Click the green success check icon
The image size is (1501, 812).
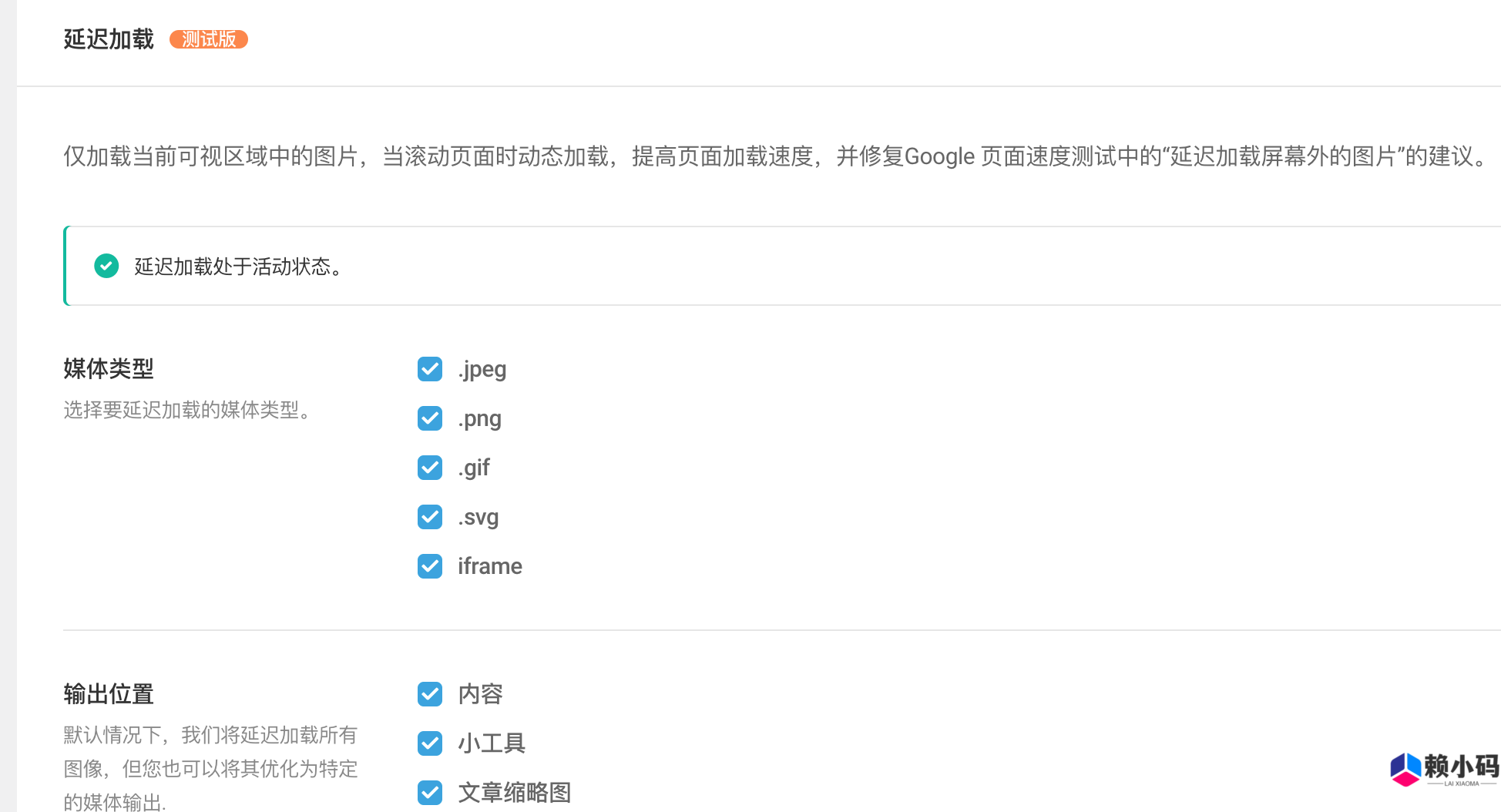click(106, 266)
